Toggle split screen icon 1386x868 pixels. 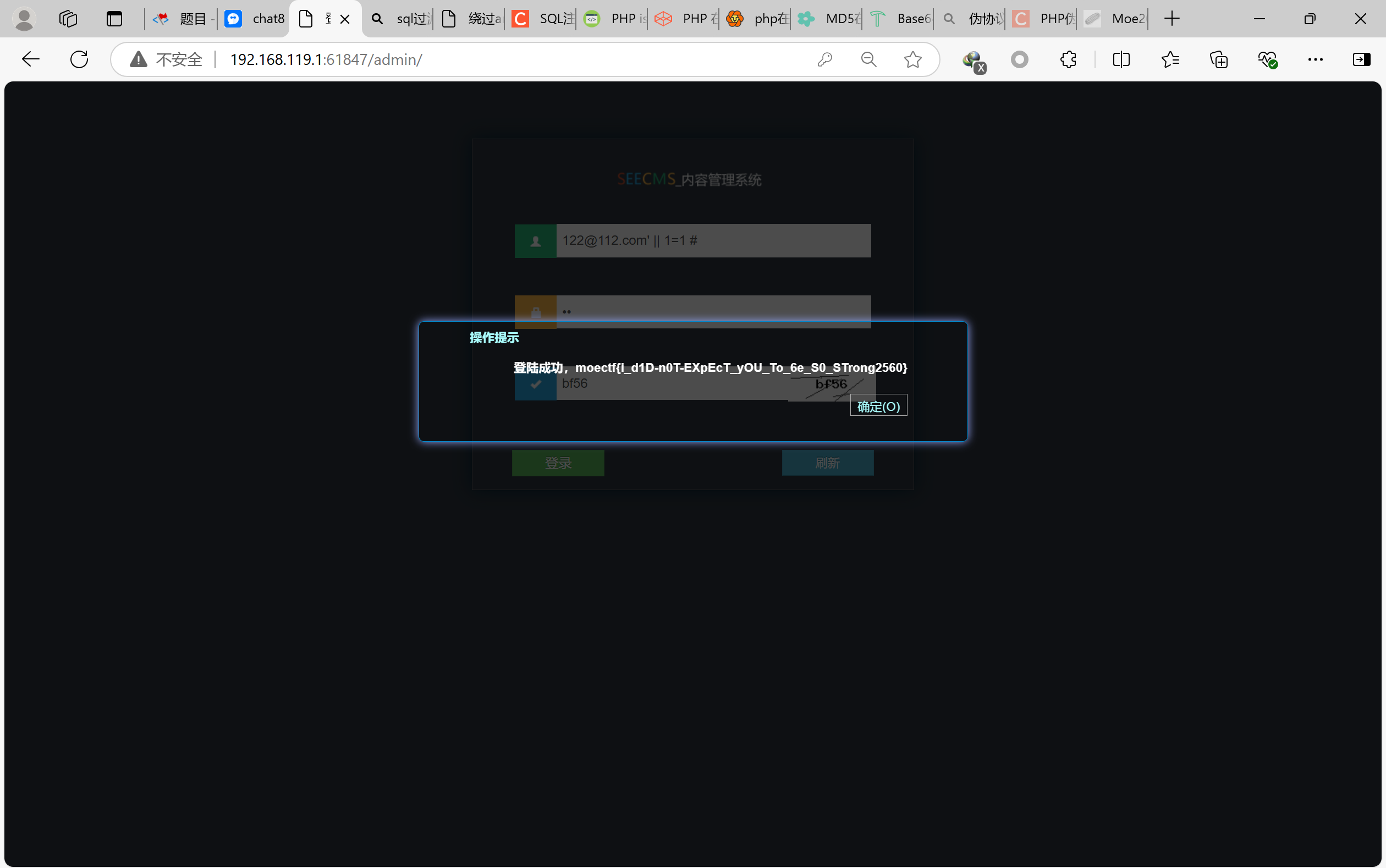click(1121, 59)
